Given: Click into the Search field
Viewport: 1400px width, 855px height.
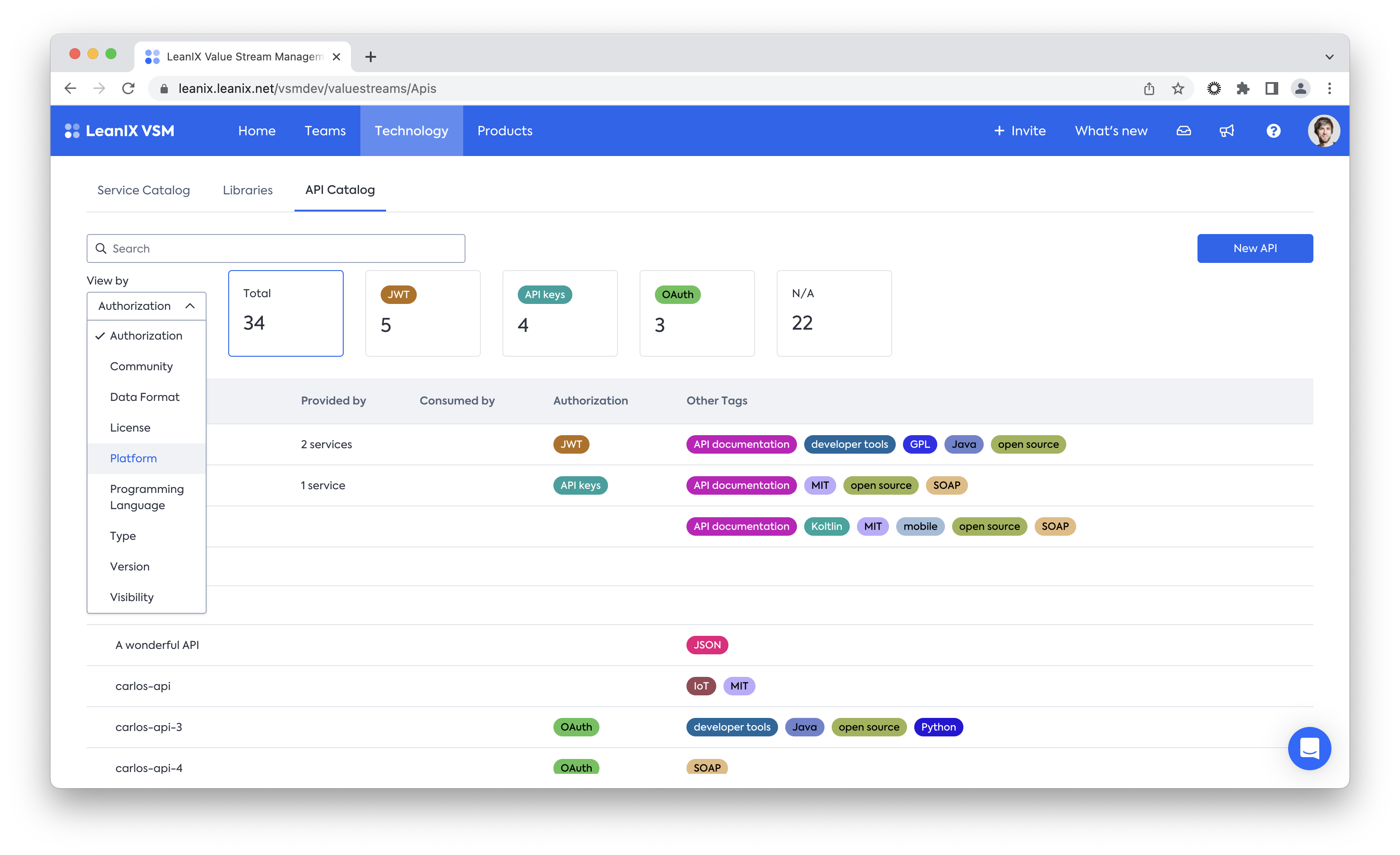Looking at the screenshot, I should (284, 248).
